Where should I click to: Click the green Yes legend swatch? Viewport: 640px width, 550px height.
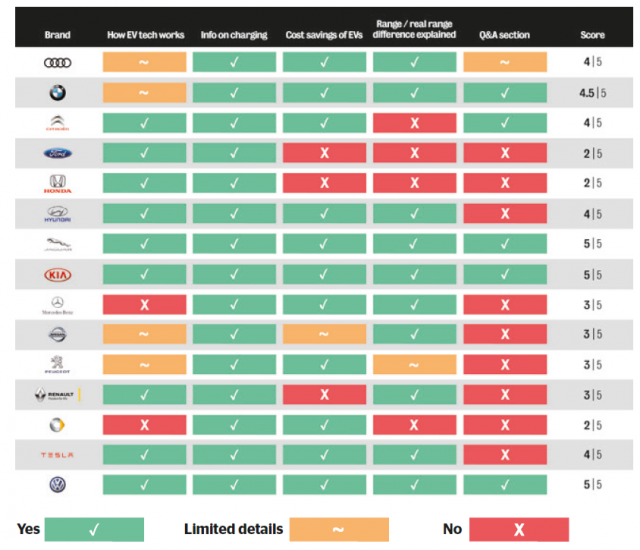tap(94, 529)
